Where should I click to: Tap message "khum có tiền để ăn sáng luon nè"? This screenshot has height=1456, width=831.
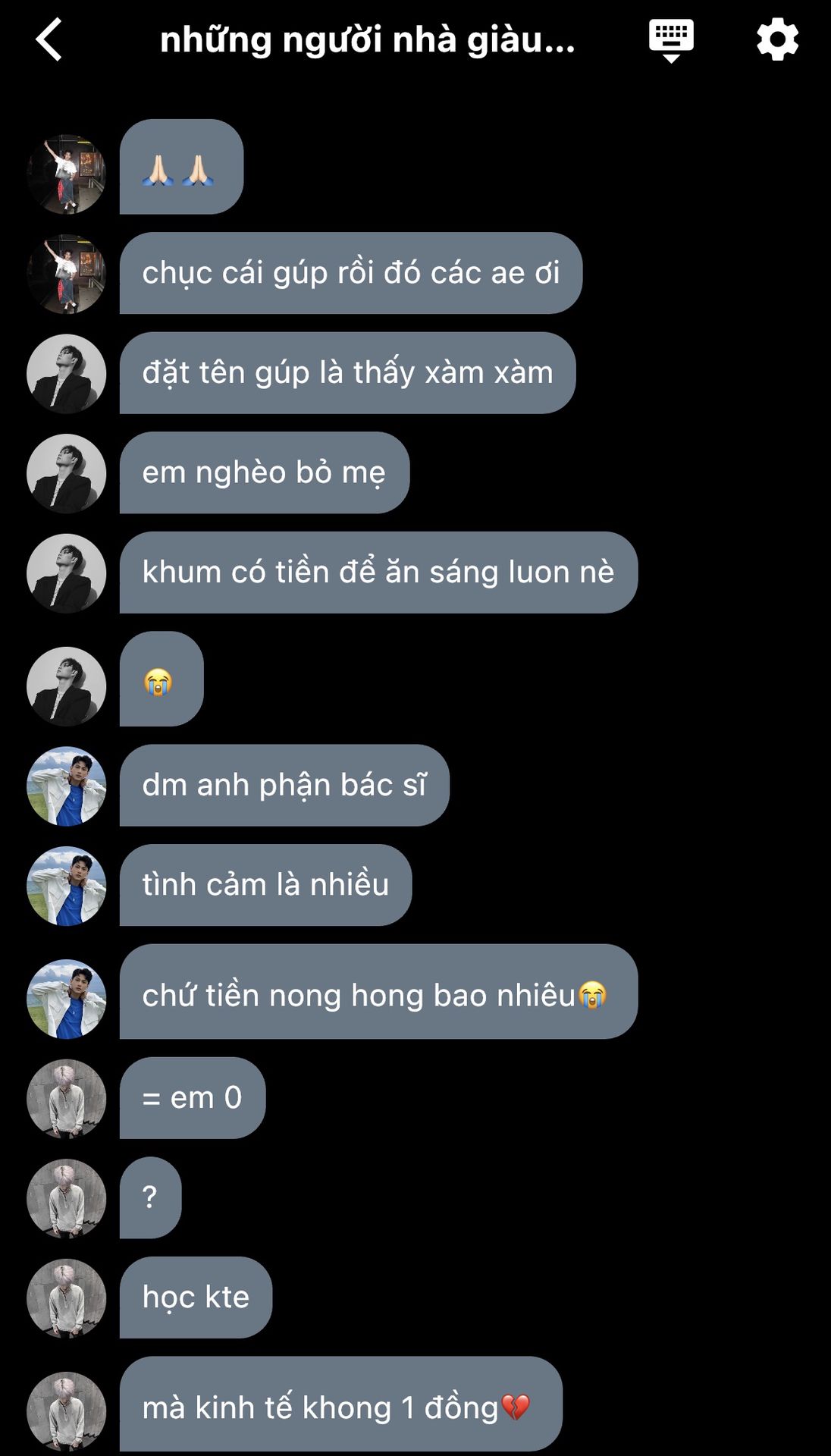pos(378,573)
